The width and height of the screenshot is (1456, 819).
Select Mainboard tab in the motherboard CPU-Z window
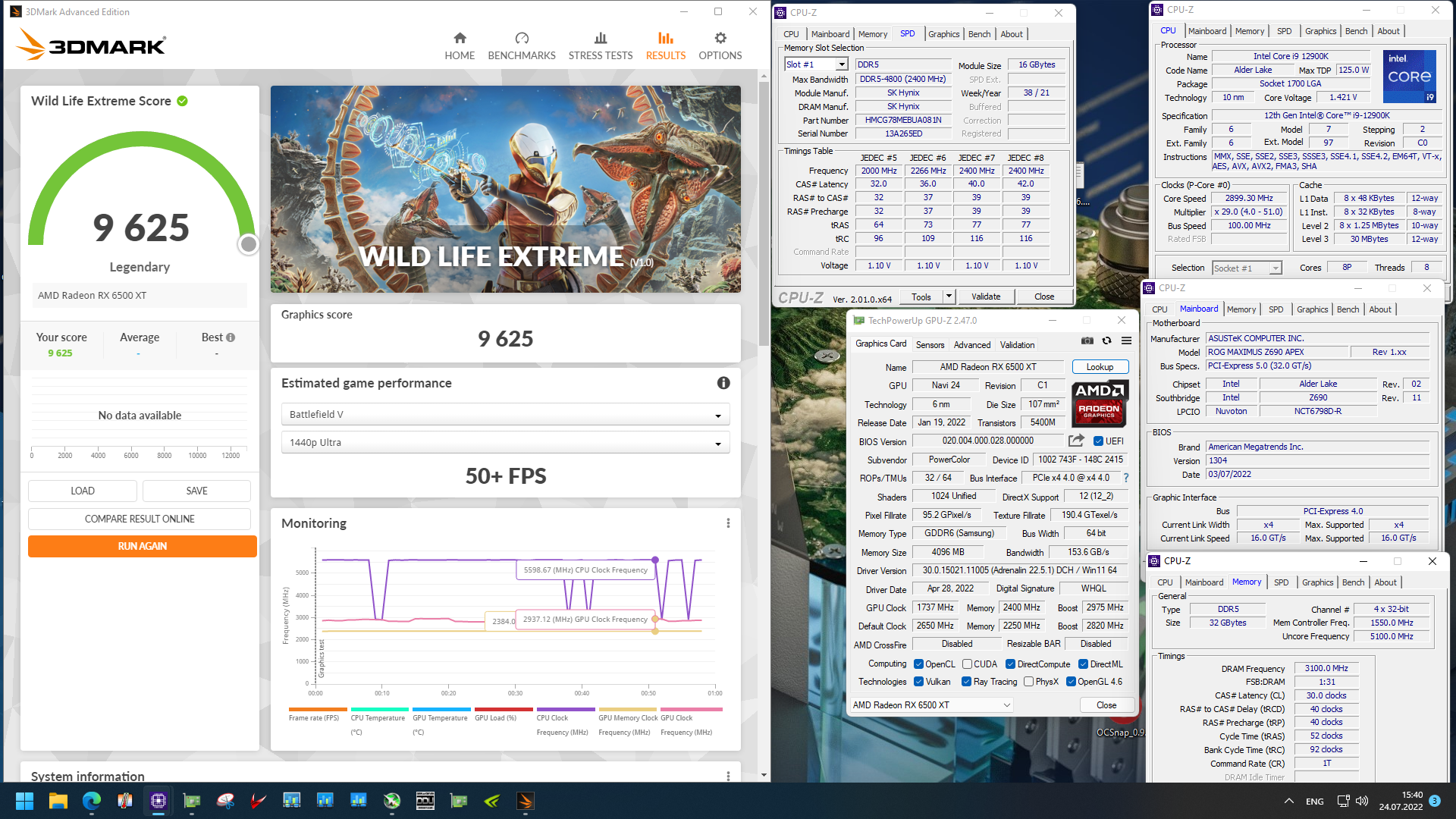coord(1198,309)
